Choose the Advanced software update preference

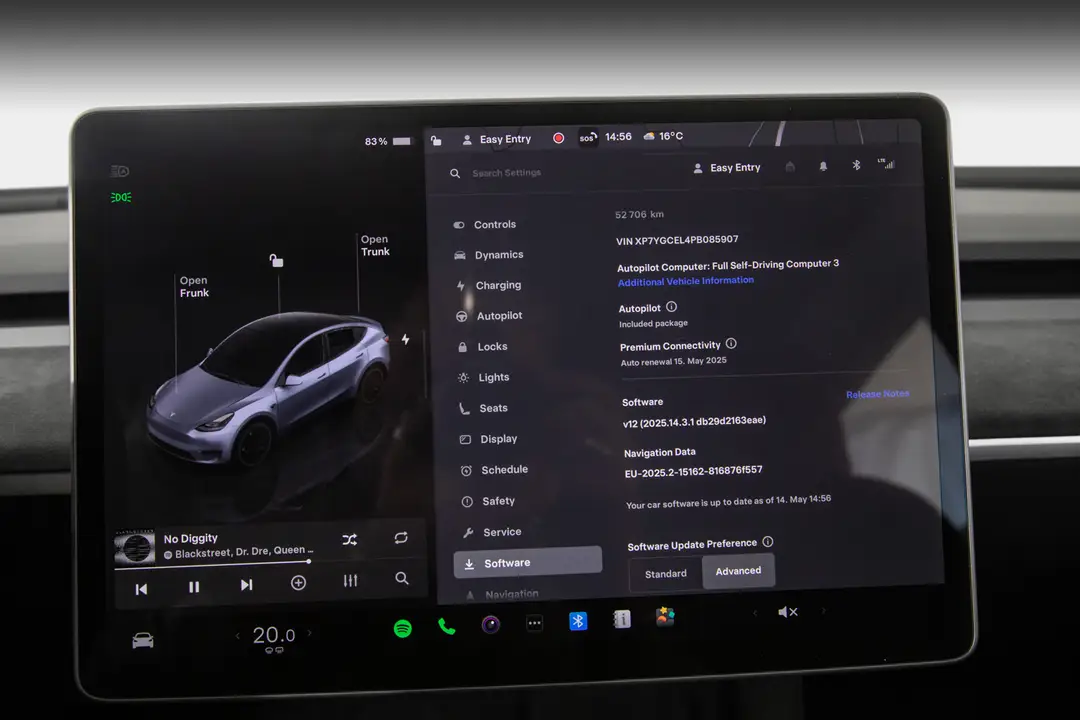pyautogui.click(x=738, y=571)
